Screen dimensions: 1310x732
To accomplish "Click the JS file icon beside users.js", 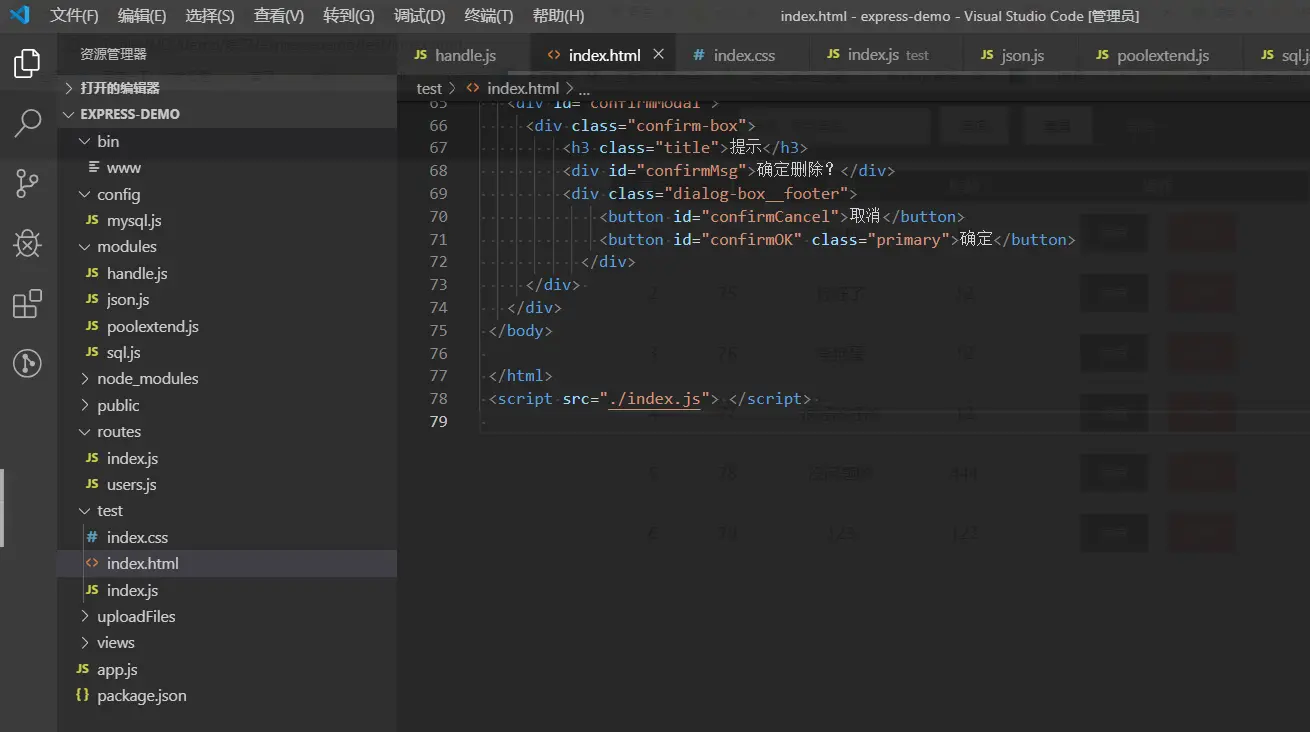I will pos(92,484).
